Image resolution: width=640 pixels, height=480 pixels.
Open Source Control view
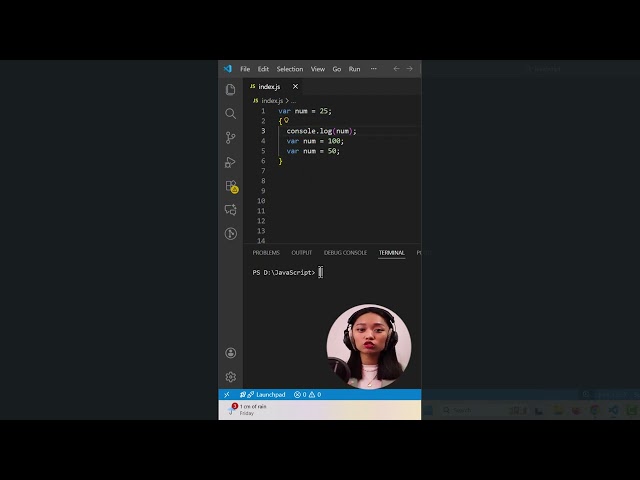click(231, 138)
